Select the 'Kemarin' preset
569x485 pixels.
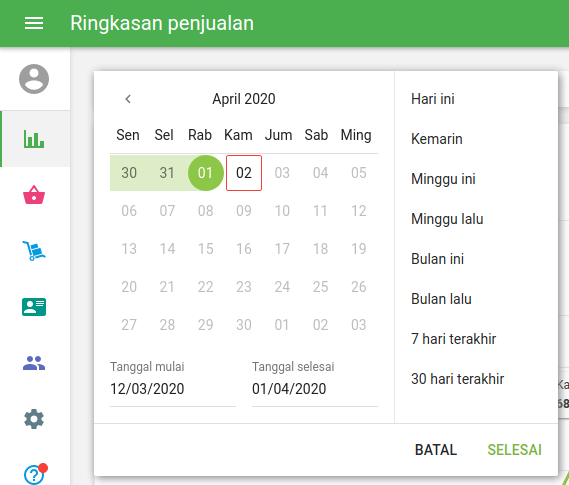tap(437, 139)
